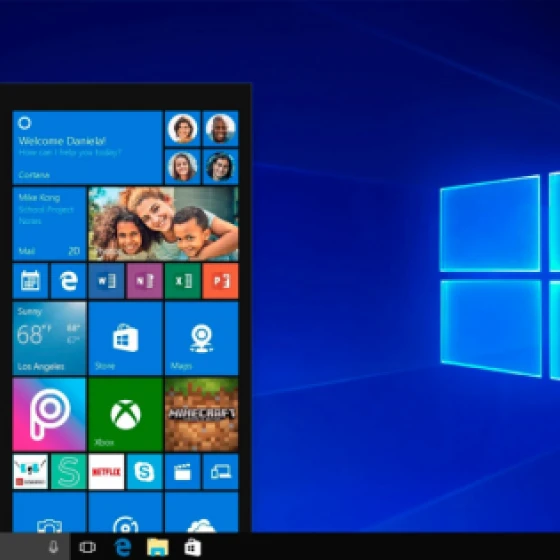
Task: Open the Xbox tile
Action: [x=125, y=414]
